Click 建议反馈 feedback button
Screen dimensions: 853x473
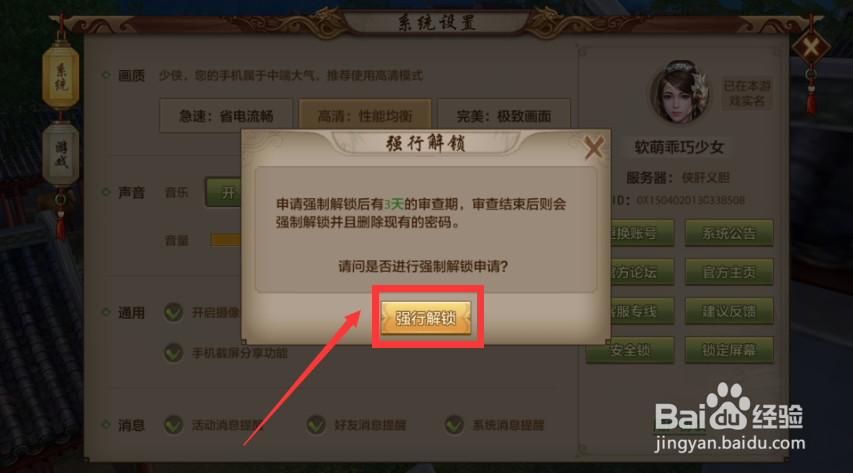point(729,311)
